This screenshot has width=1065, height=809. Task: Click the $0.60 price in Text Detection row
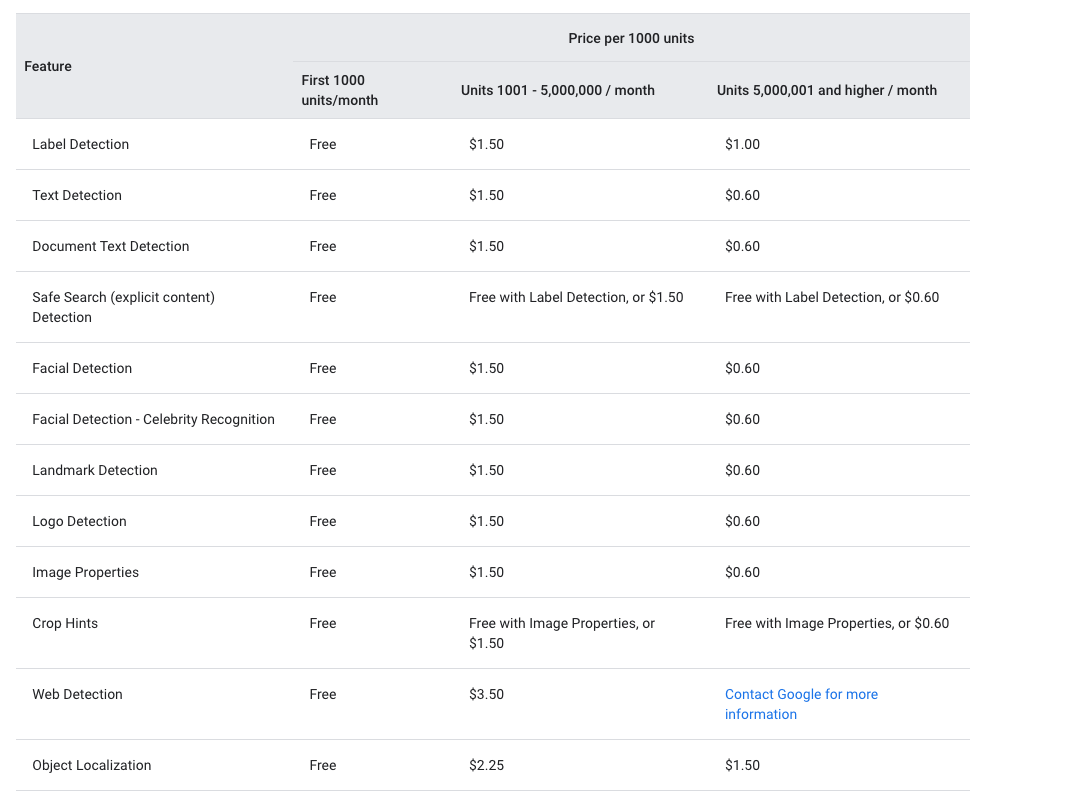[742, 195]
